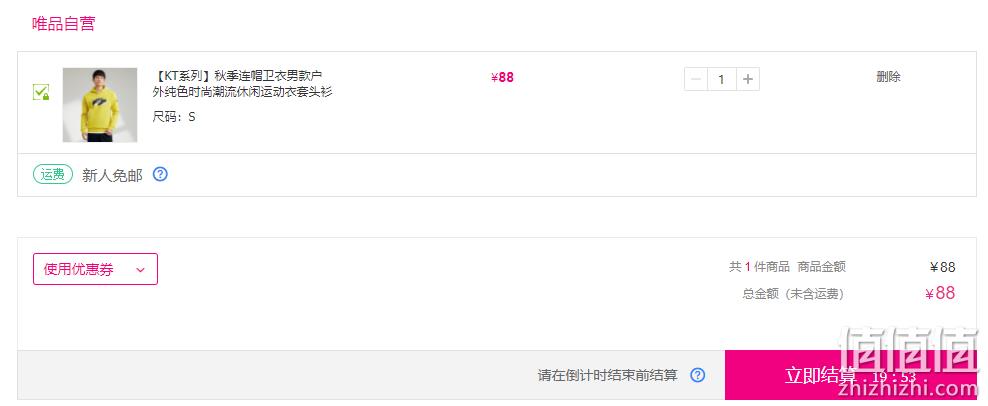Click the 尺码:S size label

click(174, 117)
